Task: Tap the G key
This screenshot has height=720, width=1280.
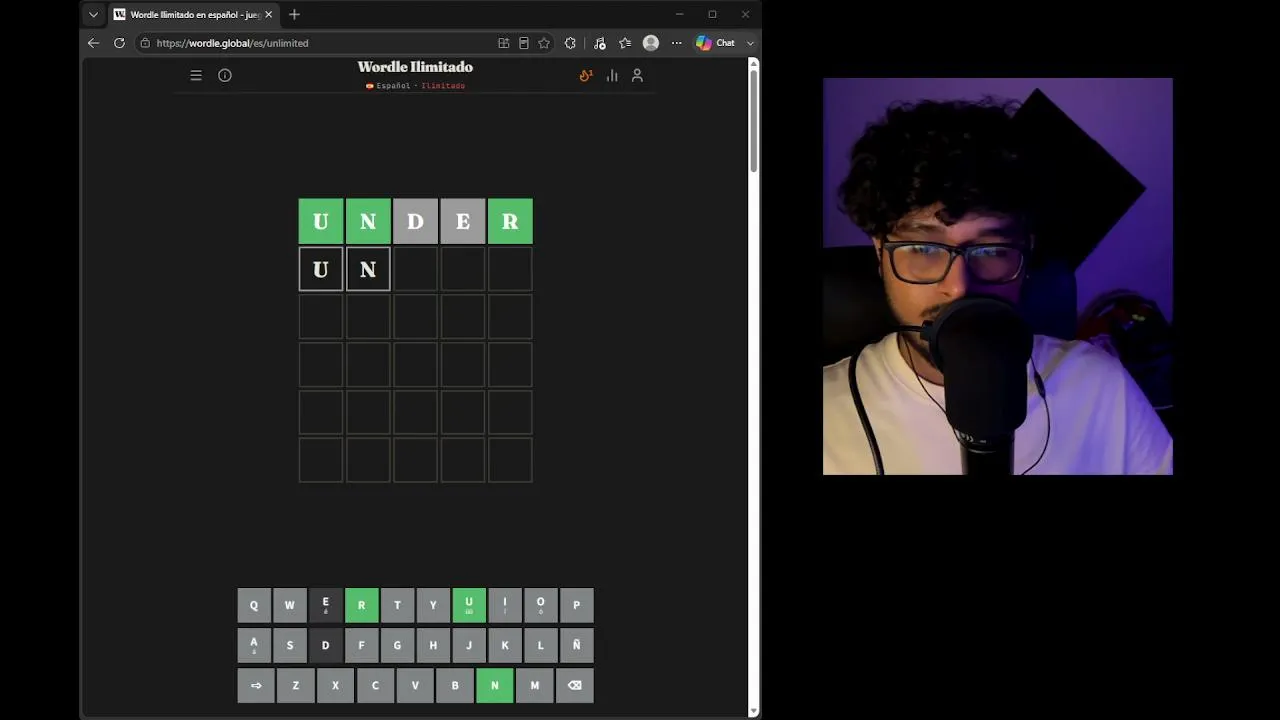Action: click(x=397, y=646)
